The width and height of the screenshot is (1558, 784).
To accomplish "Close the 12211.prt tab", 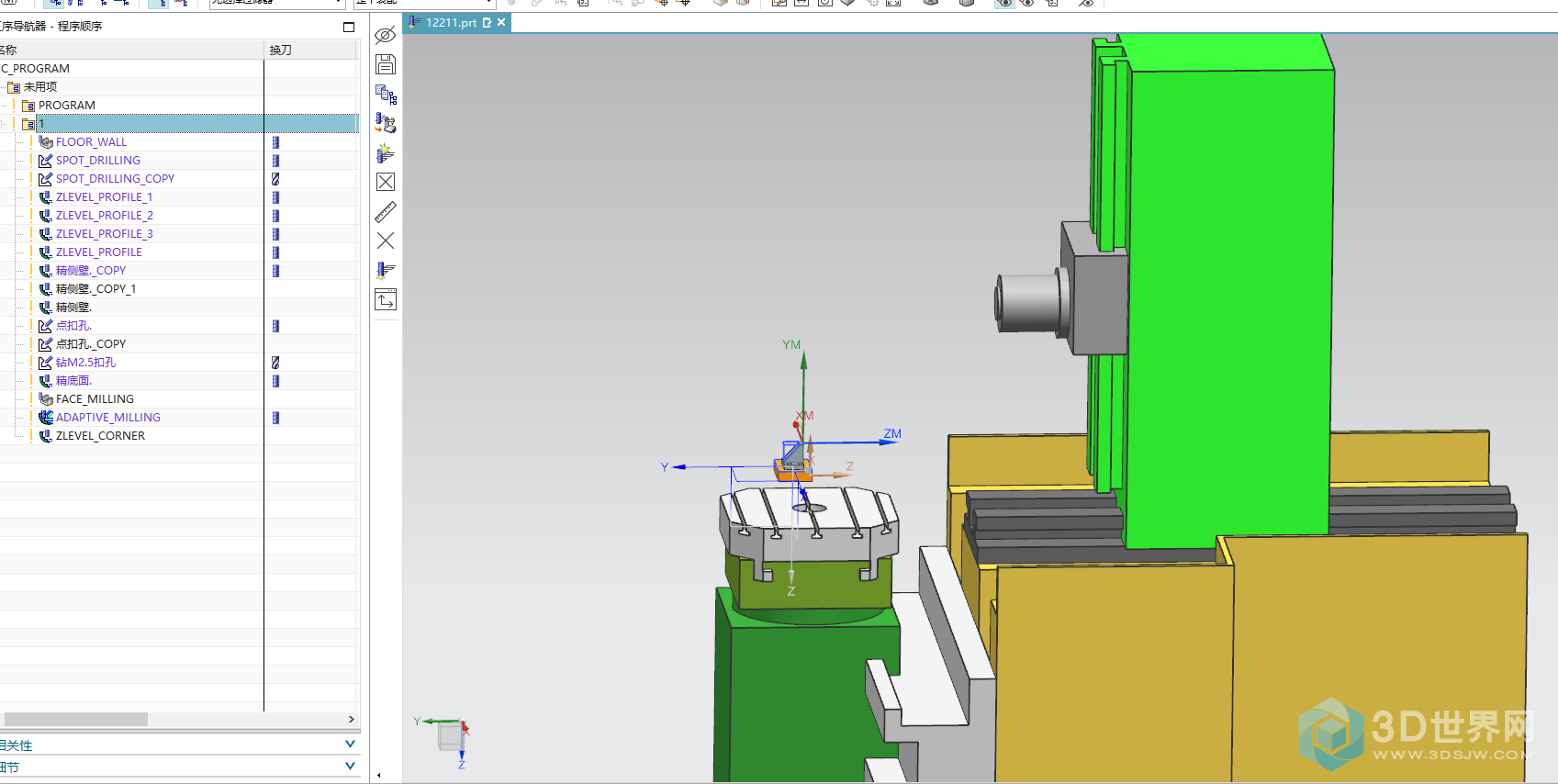I will click(501, 23).
